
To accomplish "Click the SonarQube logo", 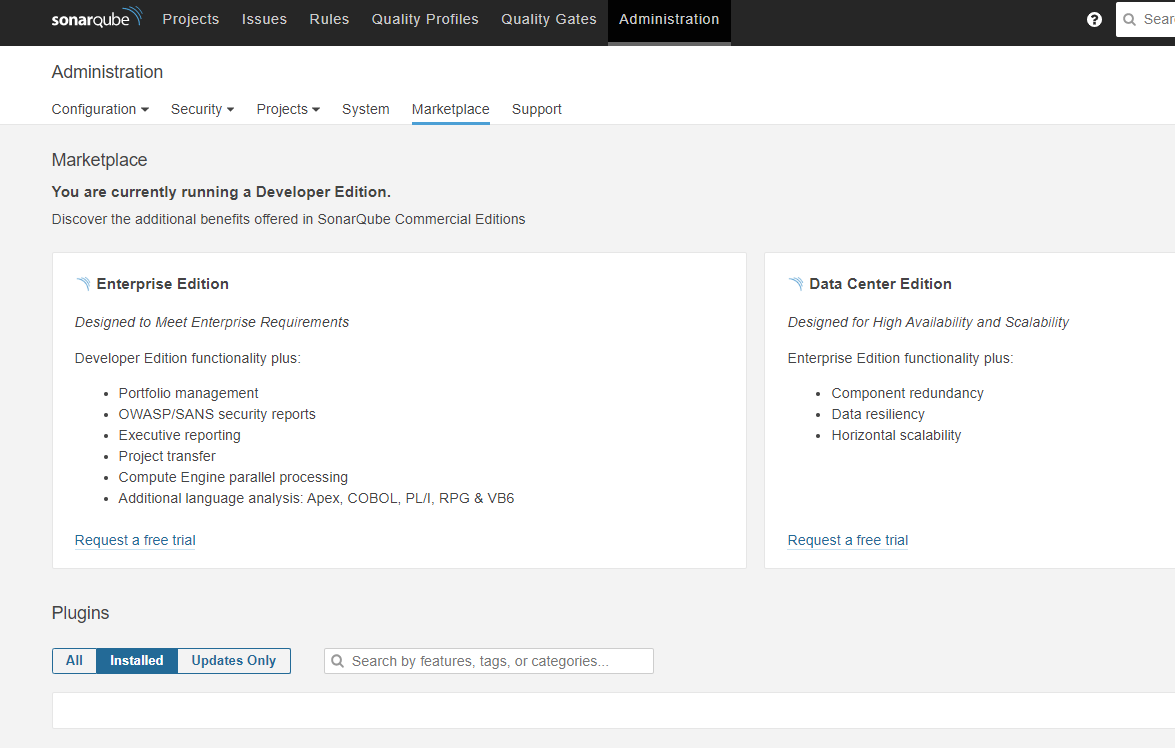I will pos(97,19).
